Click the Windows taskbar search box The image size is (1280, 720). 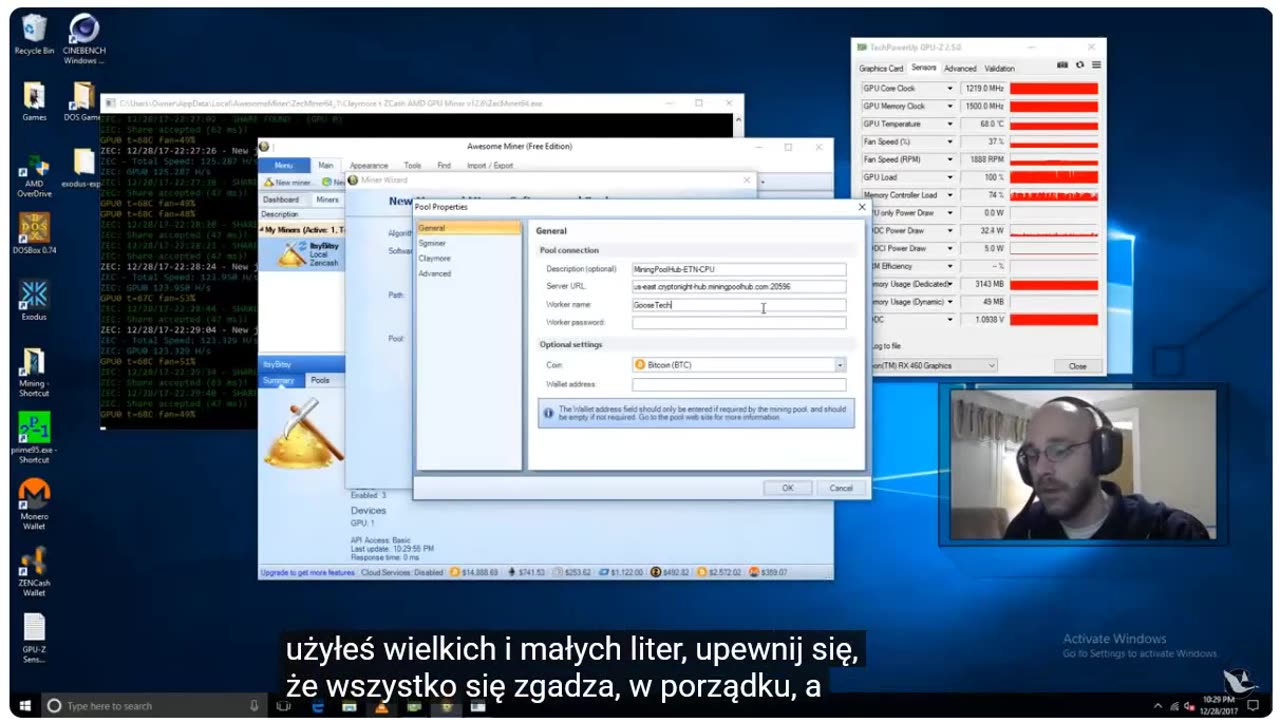coord(154,706)
